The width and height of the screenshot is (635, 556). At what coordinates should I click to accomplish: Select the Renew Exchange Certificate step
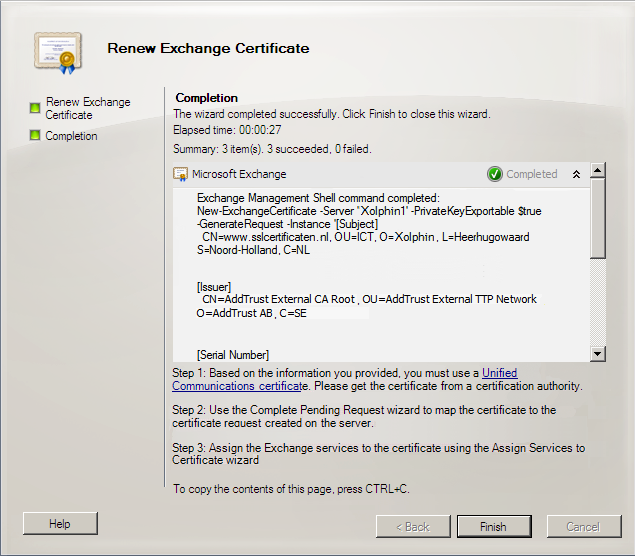pyautogui.click(x=88, y=108)
